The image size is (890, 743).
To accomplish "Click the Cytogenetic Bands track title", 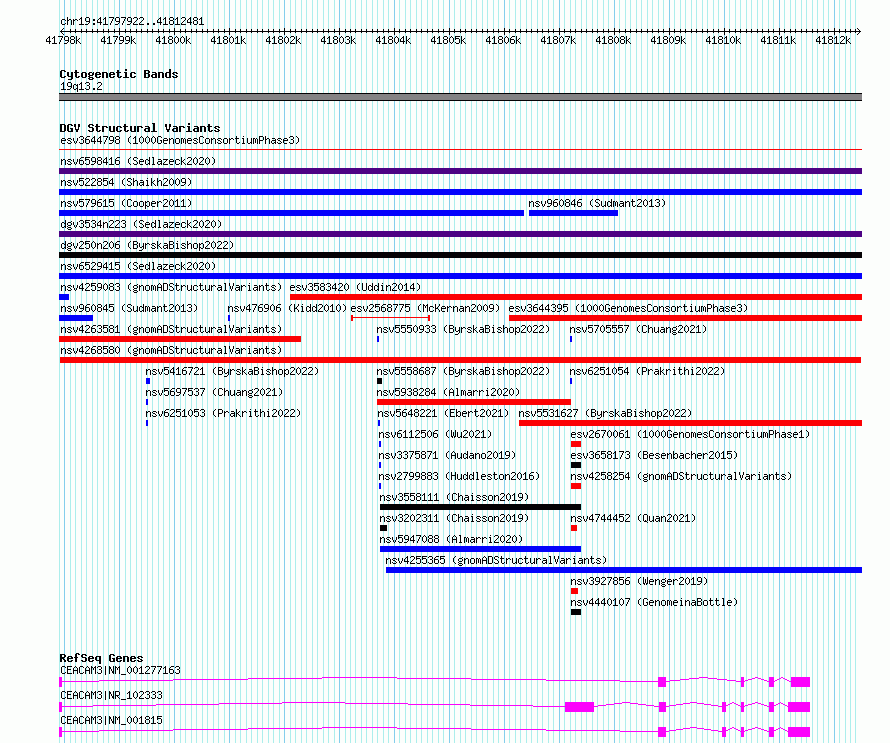I will coord(119,74).
